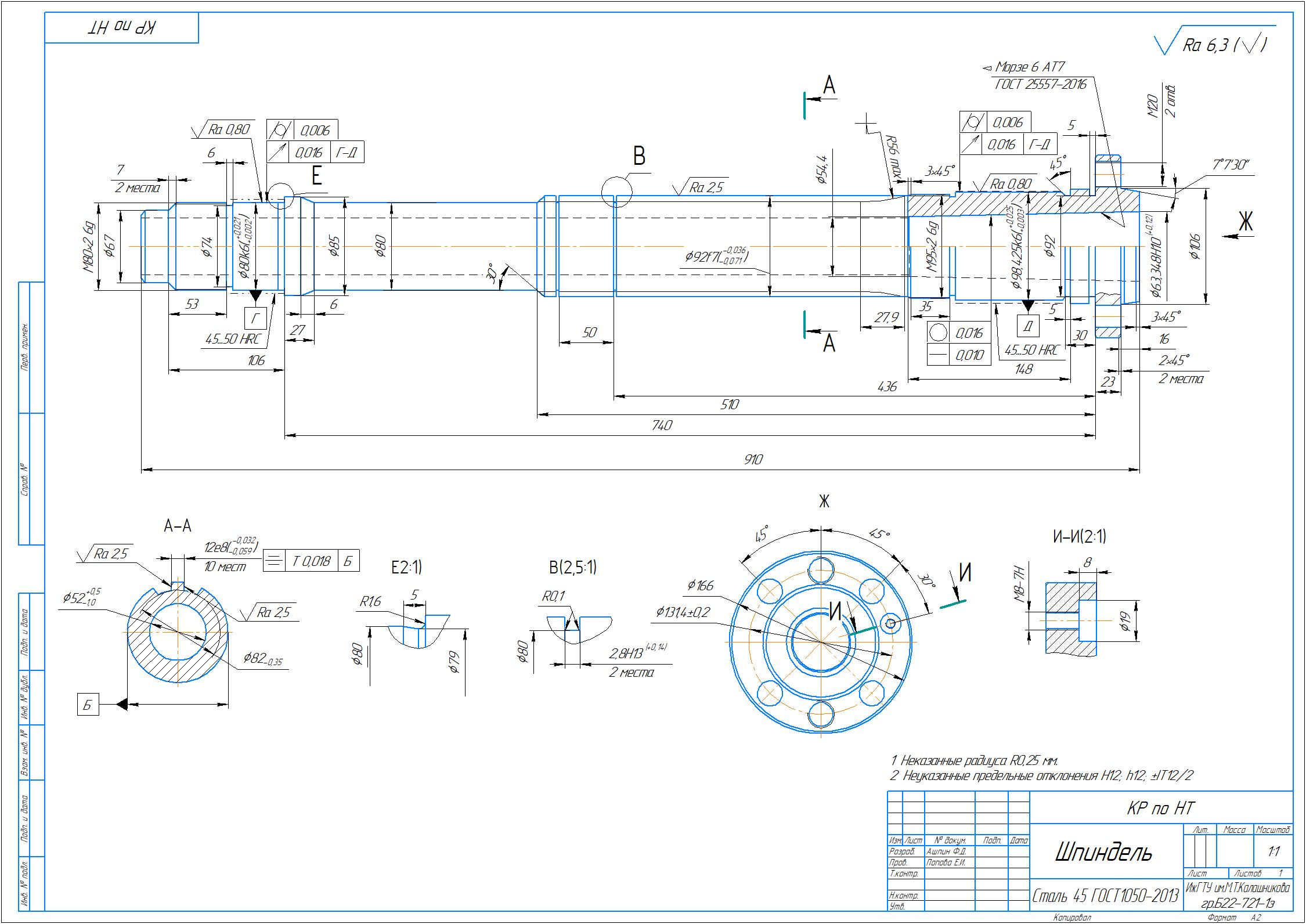Select the general roughness note "Ra 6,3"
The width and height of the screenshot is (1306, 924).
pos(1206,46)
